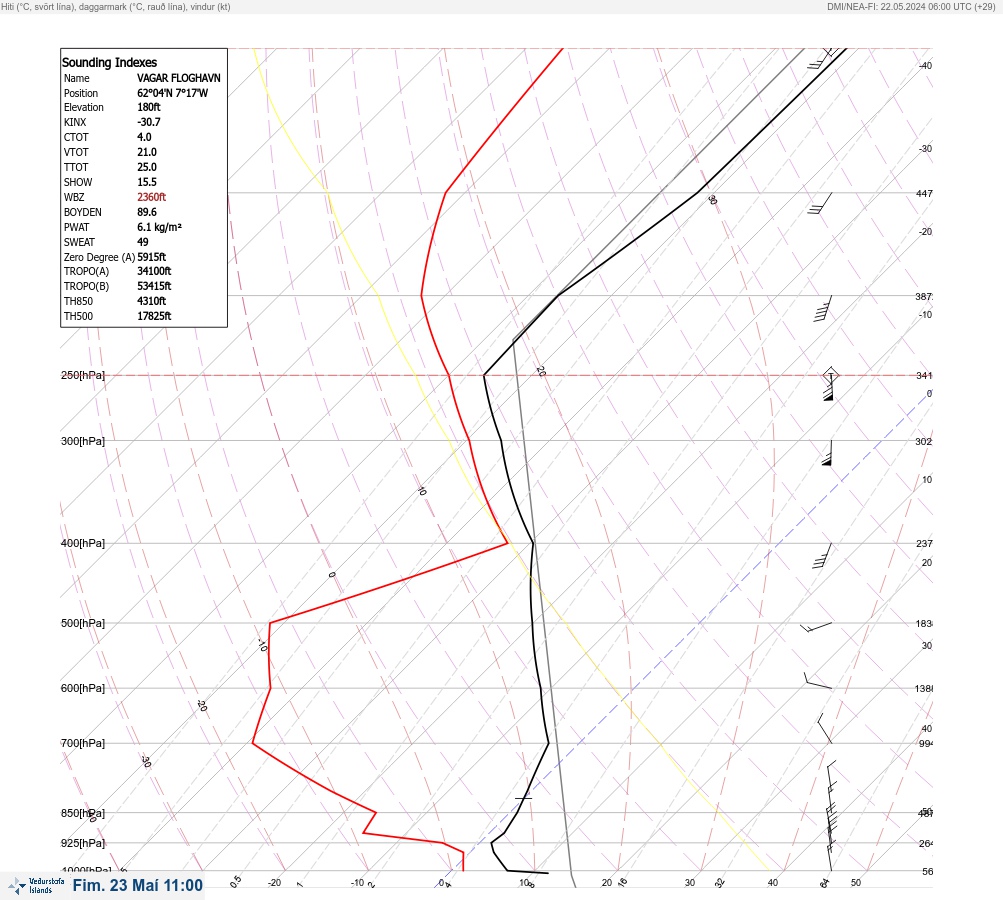Click the wind barb at 400 hPa level
This screenshot has width=1003, height=900.
(x=822, y=556)
